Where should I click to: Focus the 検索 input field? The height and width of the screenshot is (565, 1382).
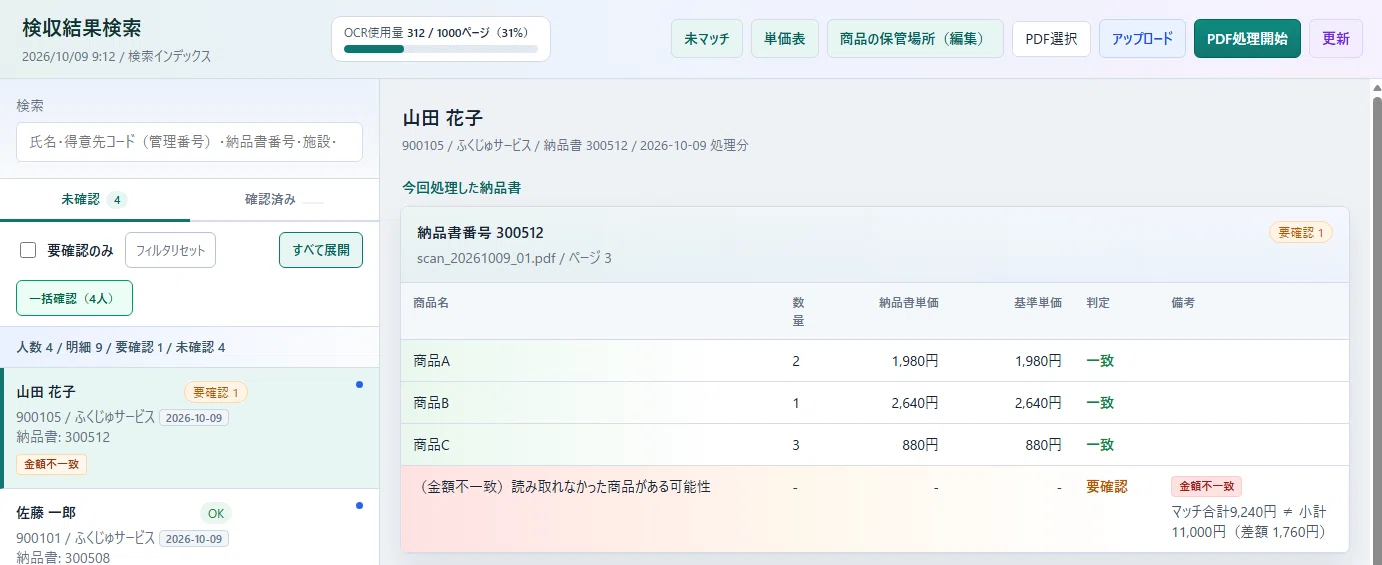point(189,142)
